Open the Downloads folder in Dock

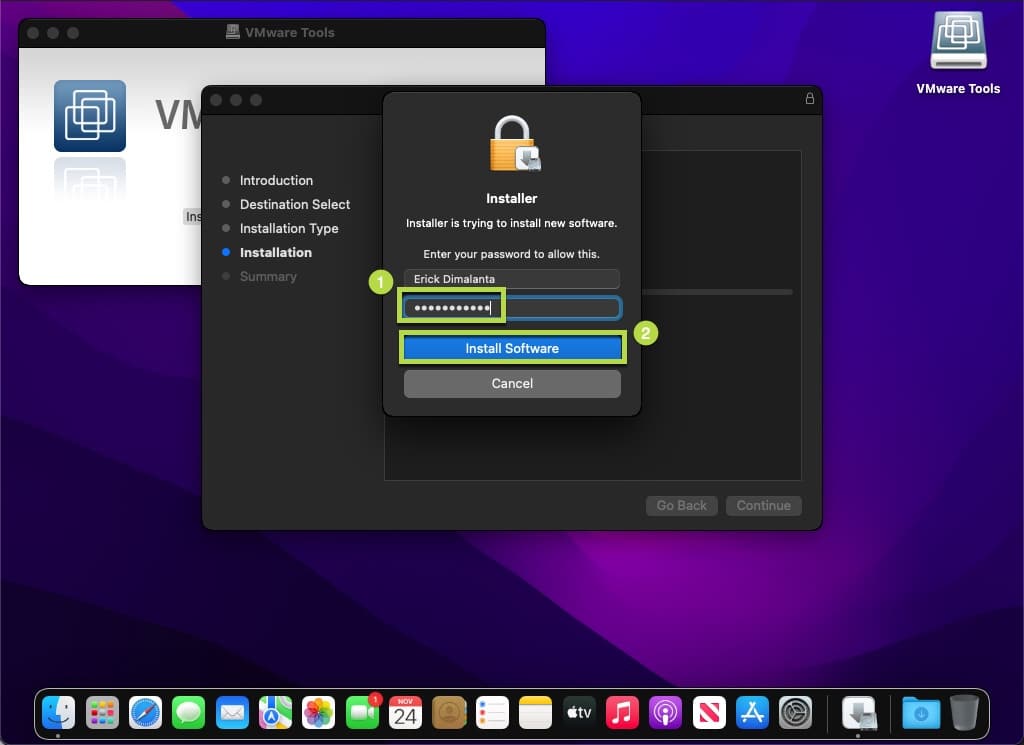[x=921, y=712]
